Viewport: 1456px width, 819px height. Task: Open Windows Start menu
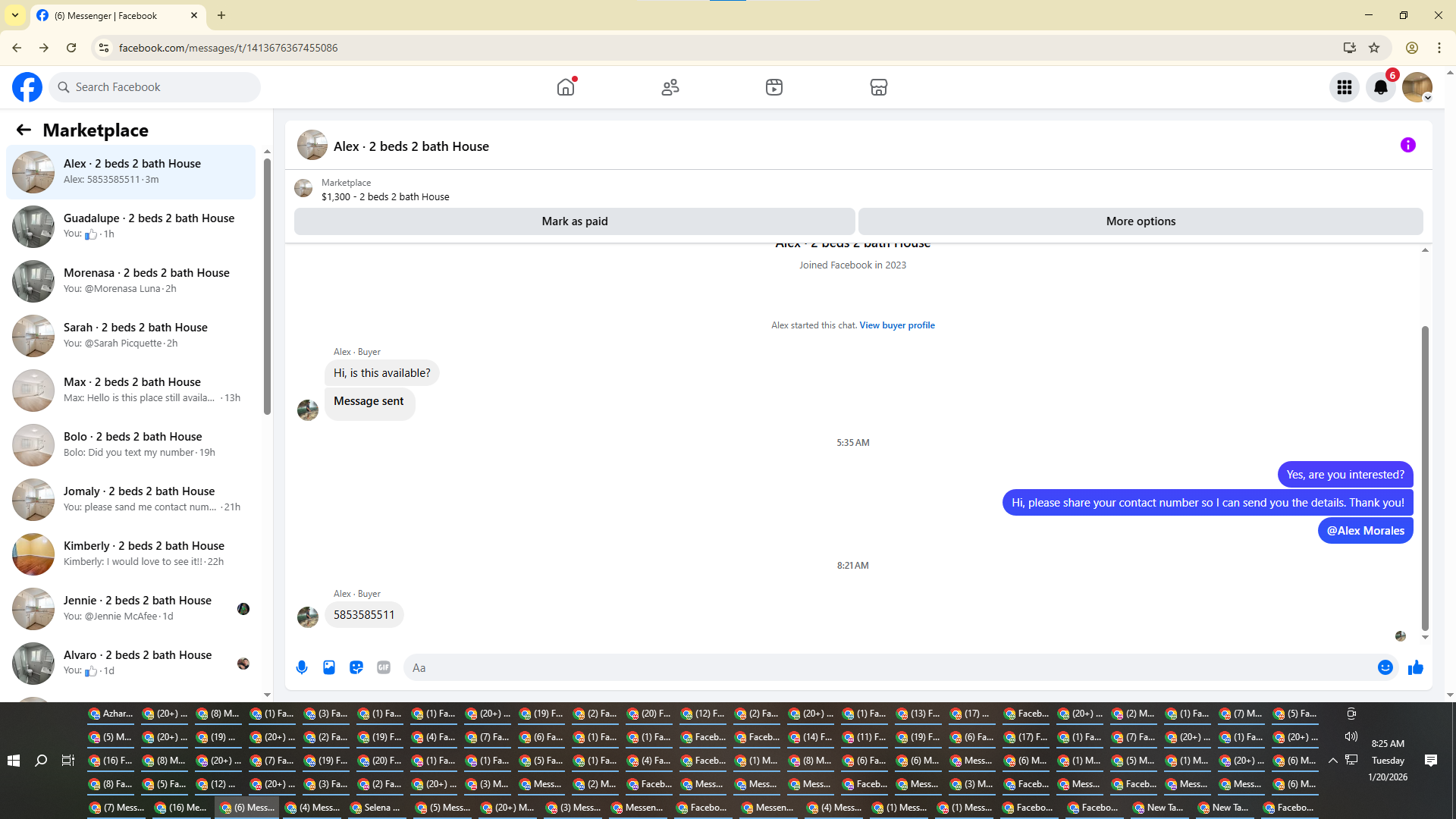point(14,761)
